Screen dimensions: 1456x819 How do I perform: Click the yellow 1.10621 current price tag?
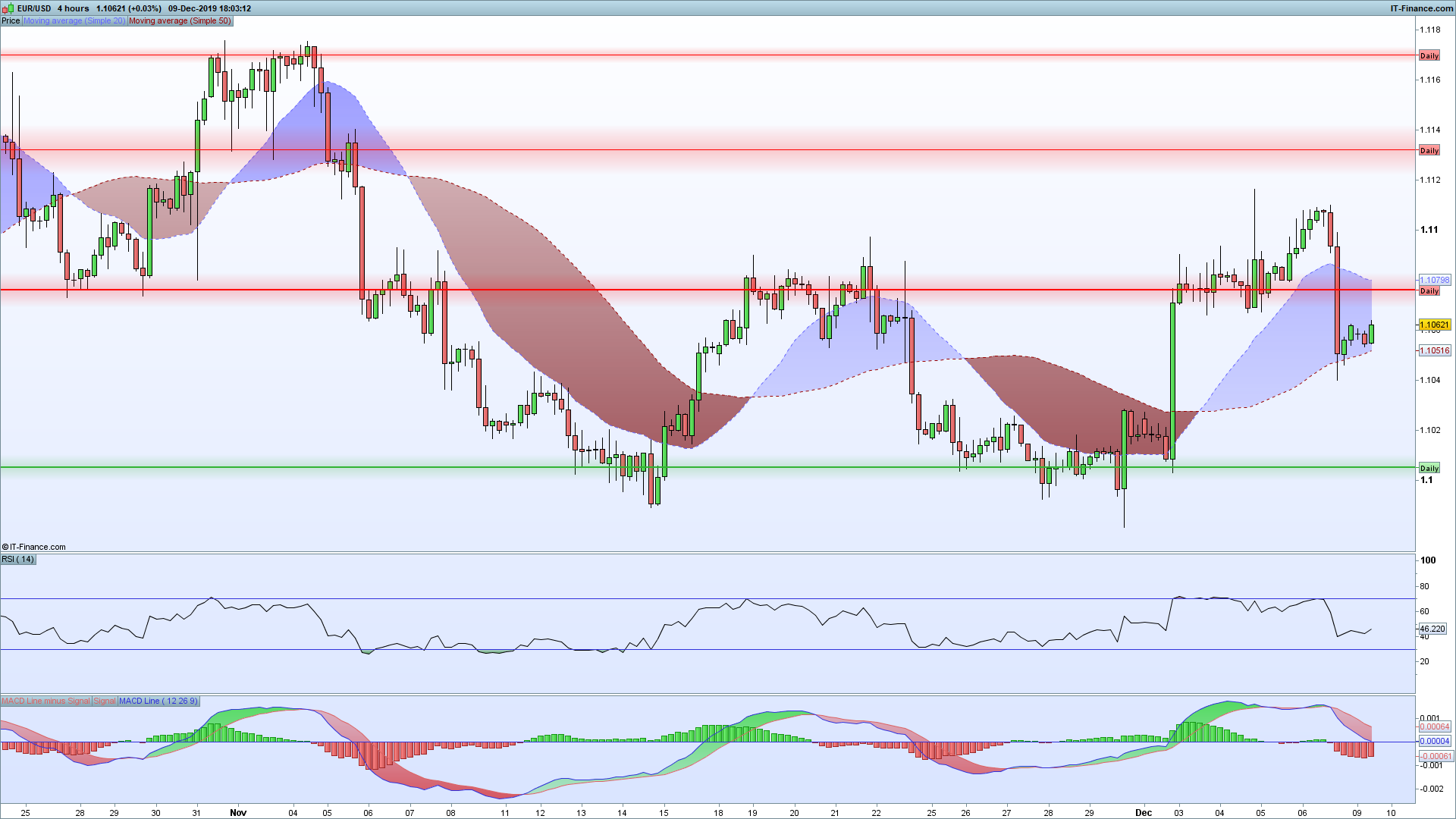[1434, 325]
